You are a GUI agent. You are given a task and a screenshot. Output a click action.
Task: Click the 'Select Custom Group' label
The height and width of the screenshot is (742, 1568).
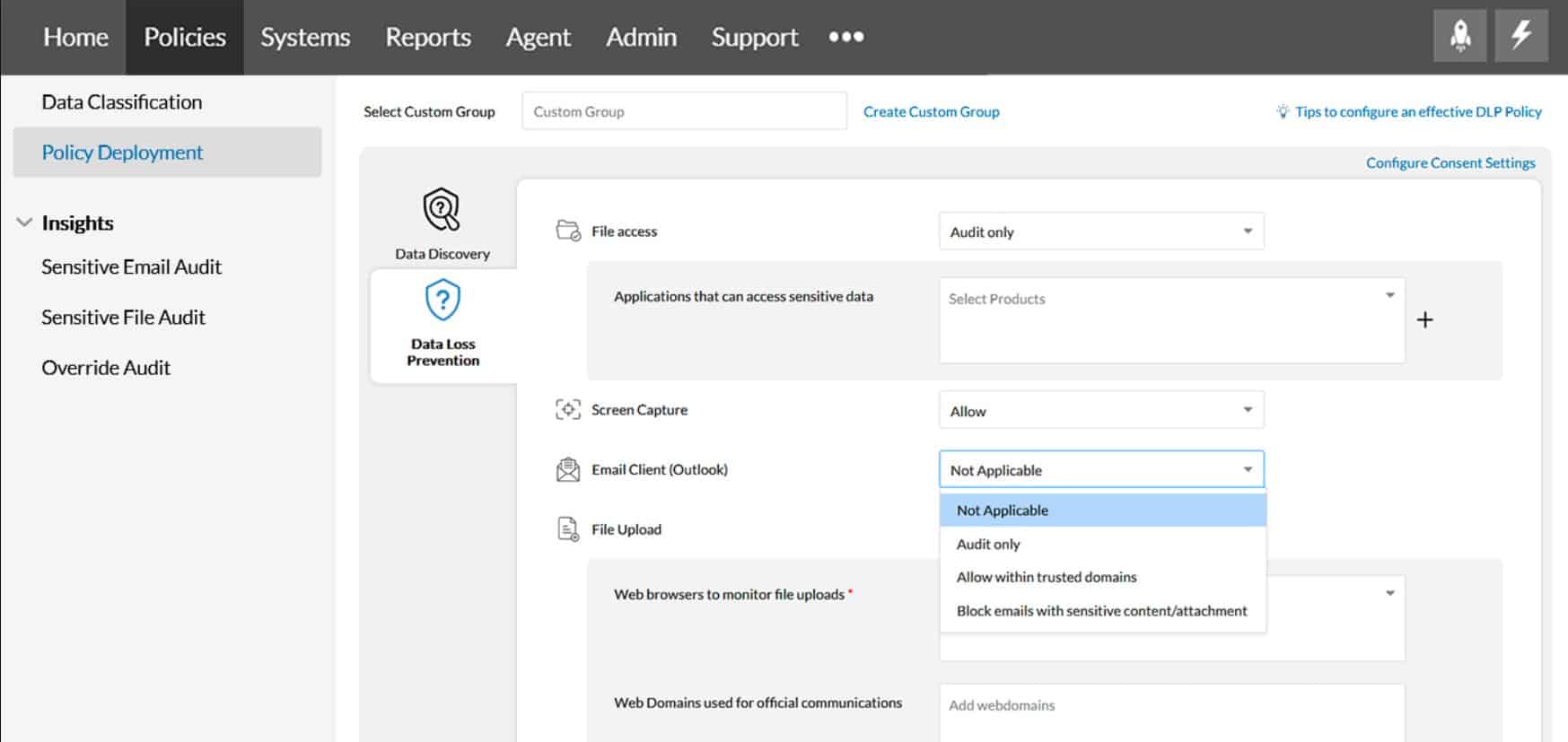click(x=429, y=111)
